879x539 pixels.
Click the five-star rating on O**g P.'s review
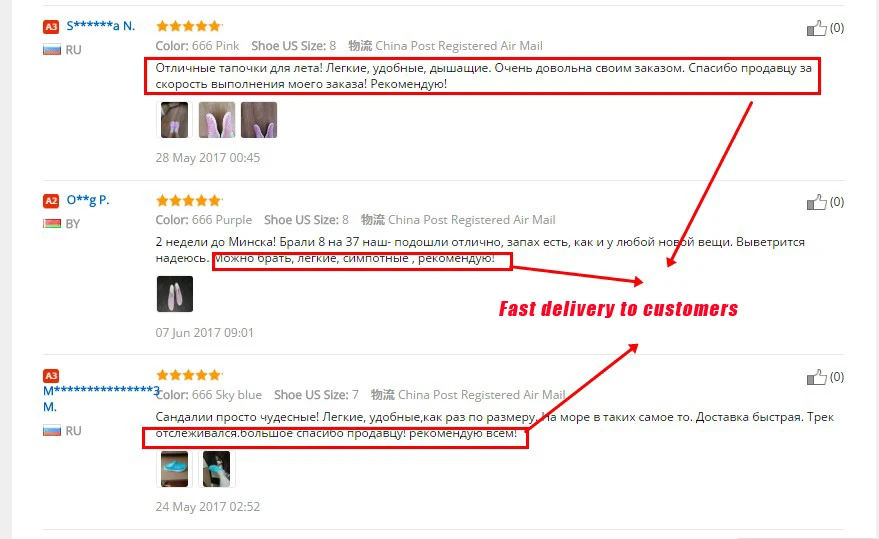(189, 200)
